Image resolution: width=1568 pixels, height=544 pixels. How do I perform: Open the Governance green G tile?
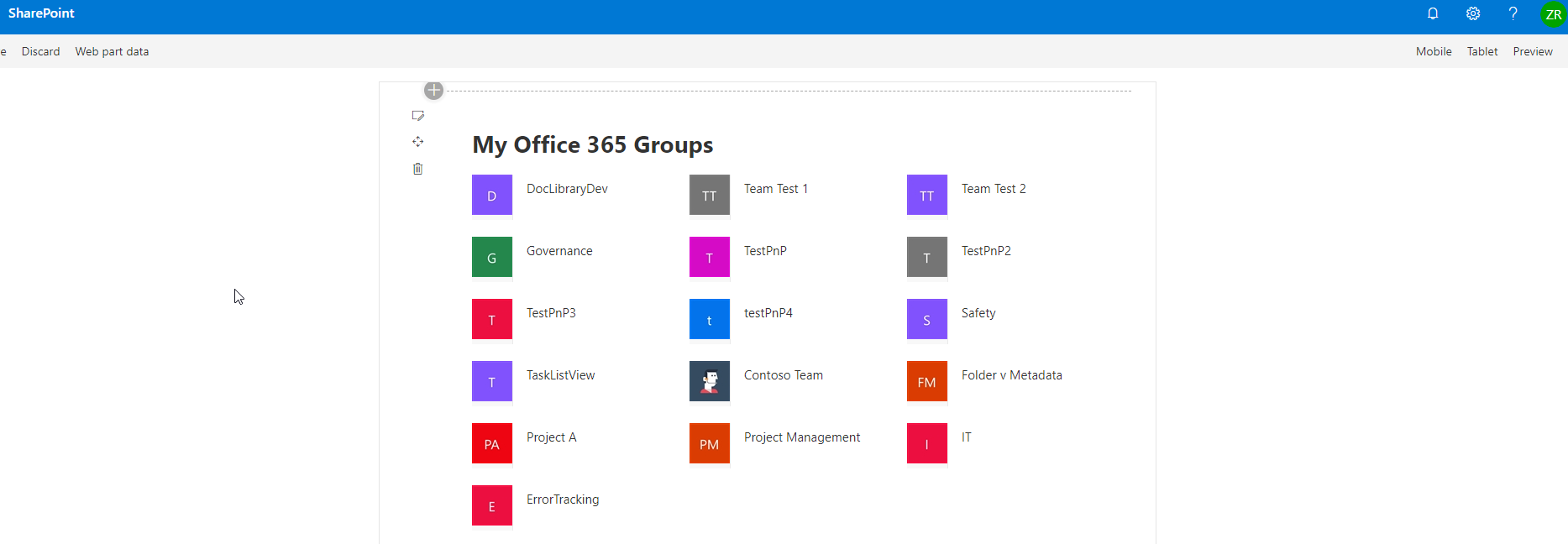(492, 257)
